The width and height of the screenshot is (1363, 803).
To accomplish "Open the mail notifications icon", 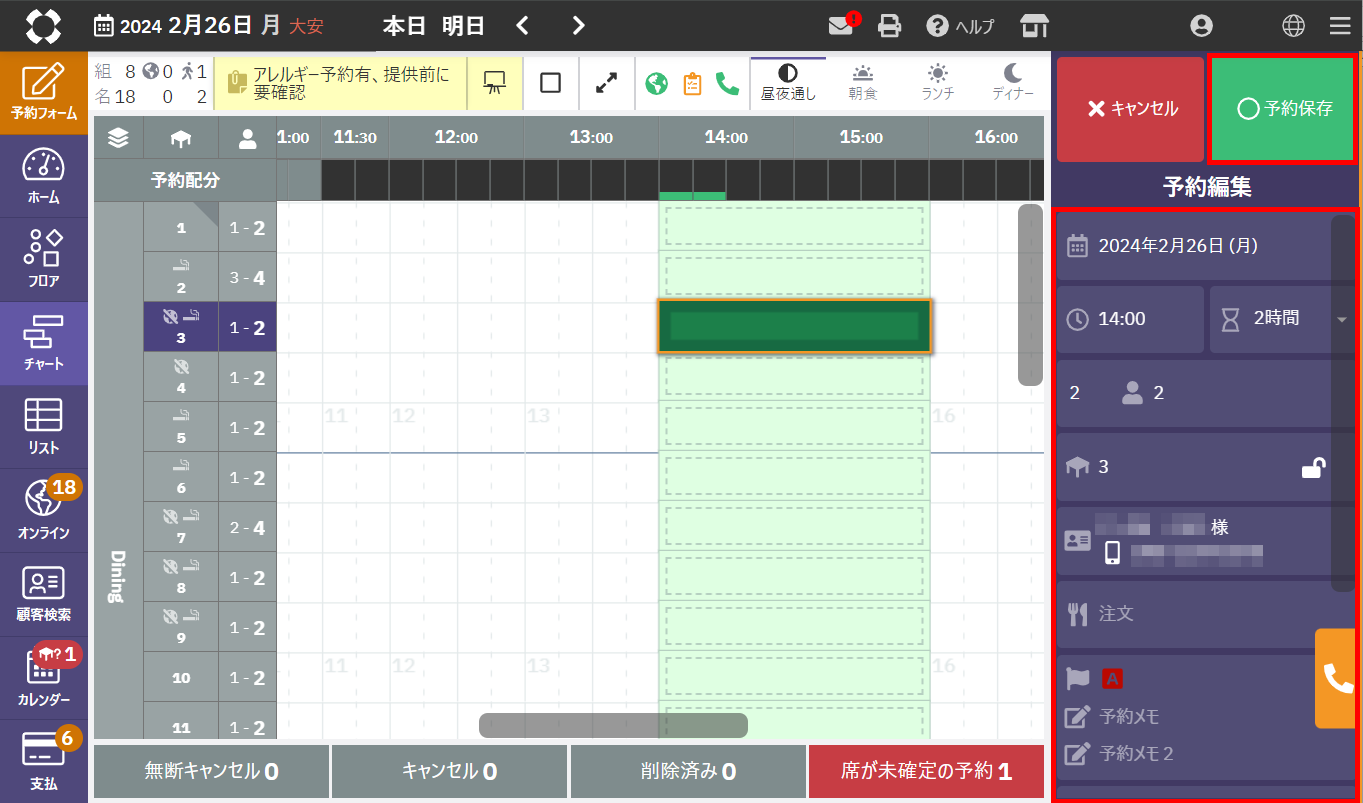I will [x=842, y=26].
